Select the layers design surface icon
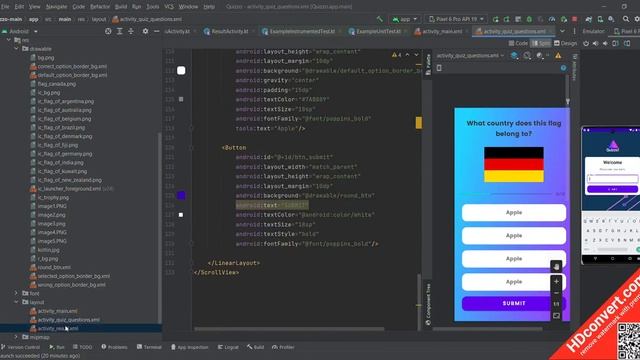Image resolution: width=640 pixels, height=360 pixels. (x=514, y=56)
